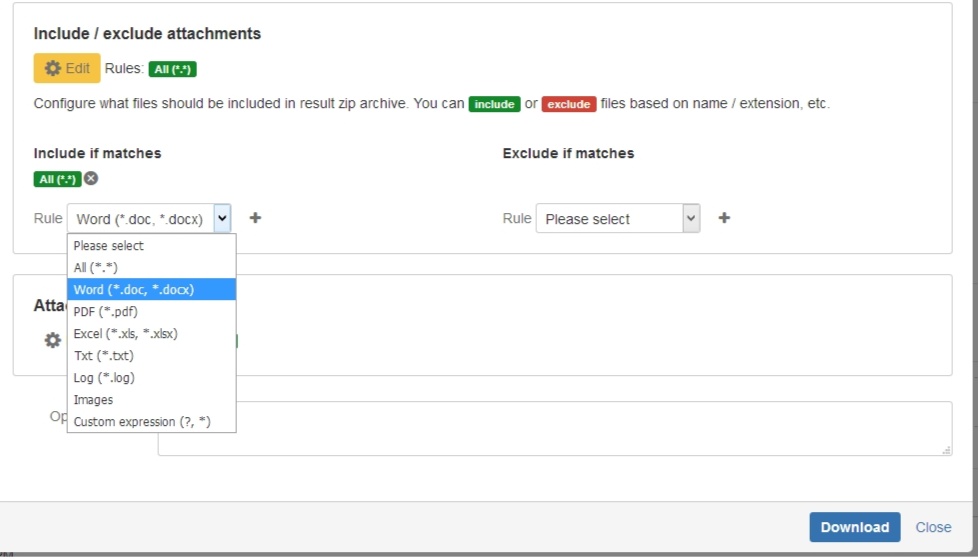Remove the All (*.*) include rule
978x557 pixels.
(x=91, y=179)
